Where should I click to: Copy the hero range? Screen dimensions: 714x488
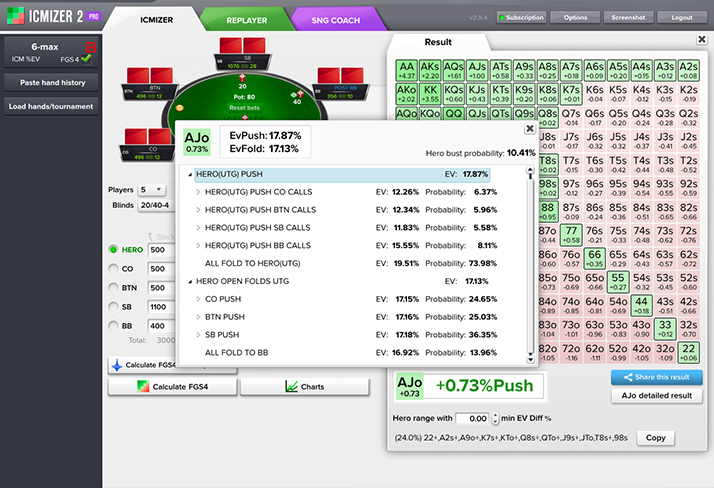655,438
